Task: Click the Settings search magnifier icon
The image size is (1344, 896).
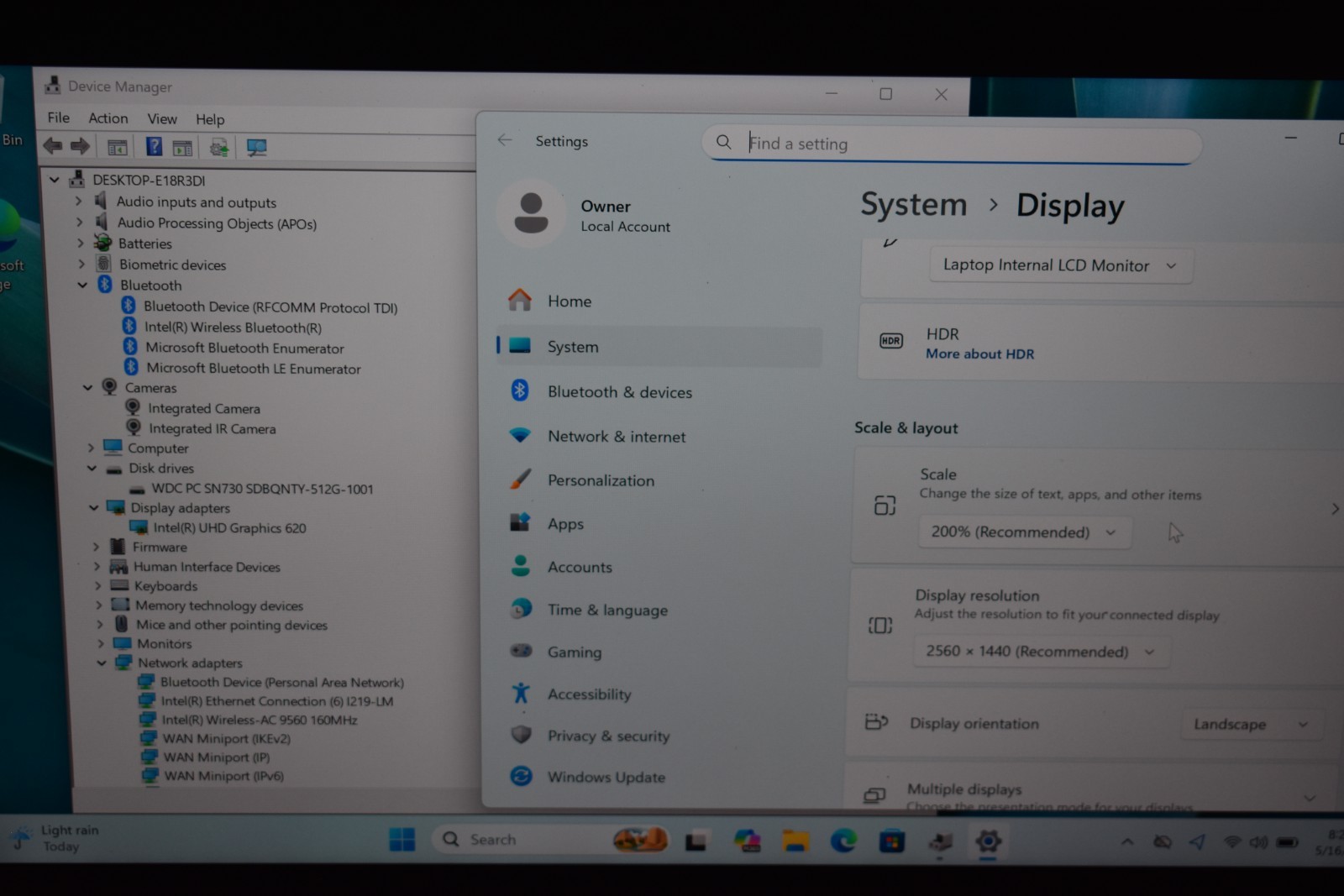Action: click(723, 142)
